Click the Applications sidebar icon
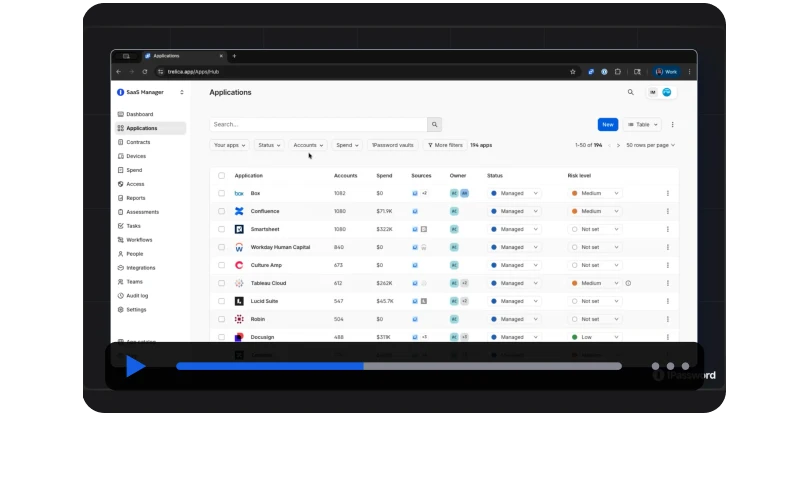 coord(120,128)
